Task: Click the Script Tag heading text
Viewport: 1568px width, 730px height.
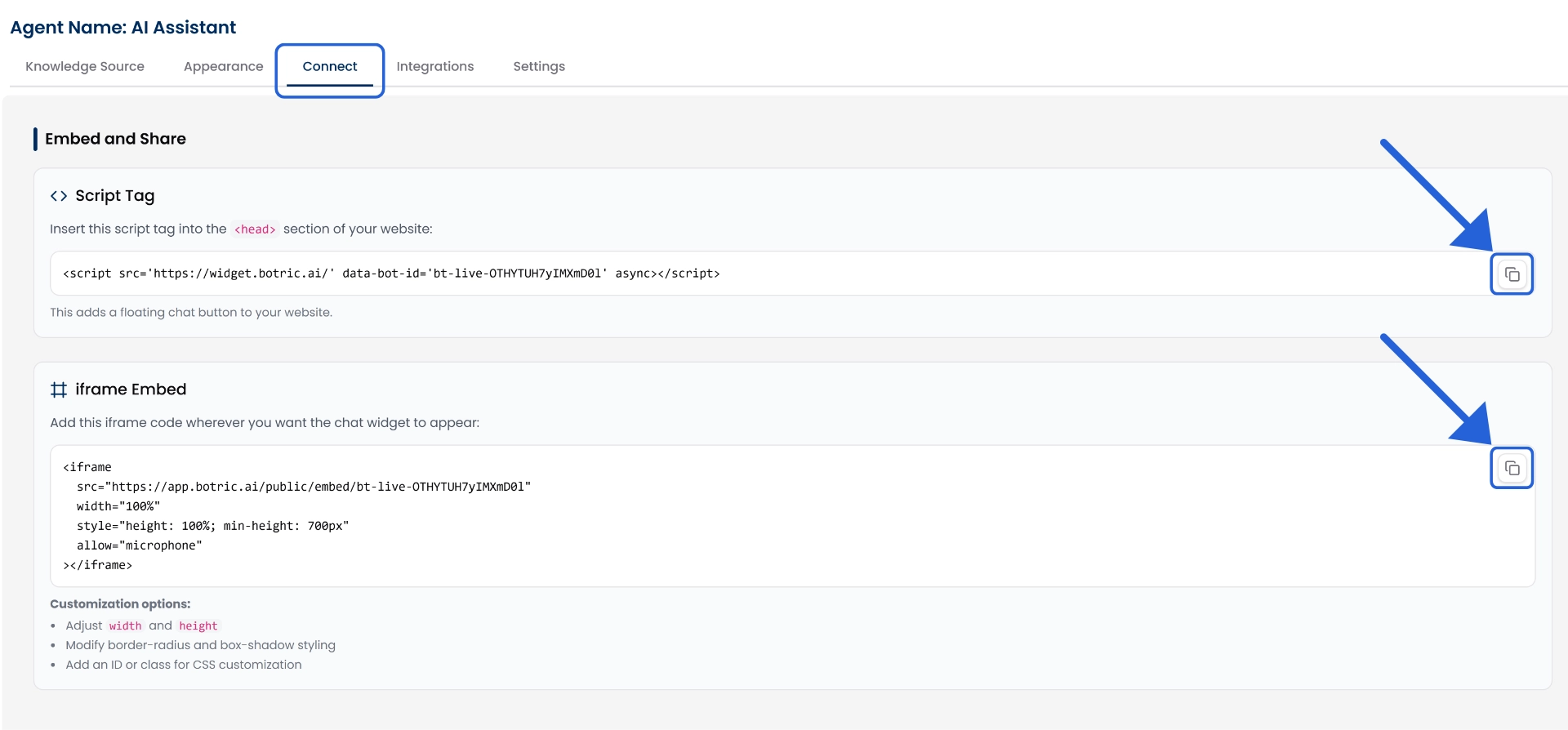Action: point(115,196)
